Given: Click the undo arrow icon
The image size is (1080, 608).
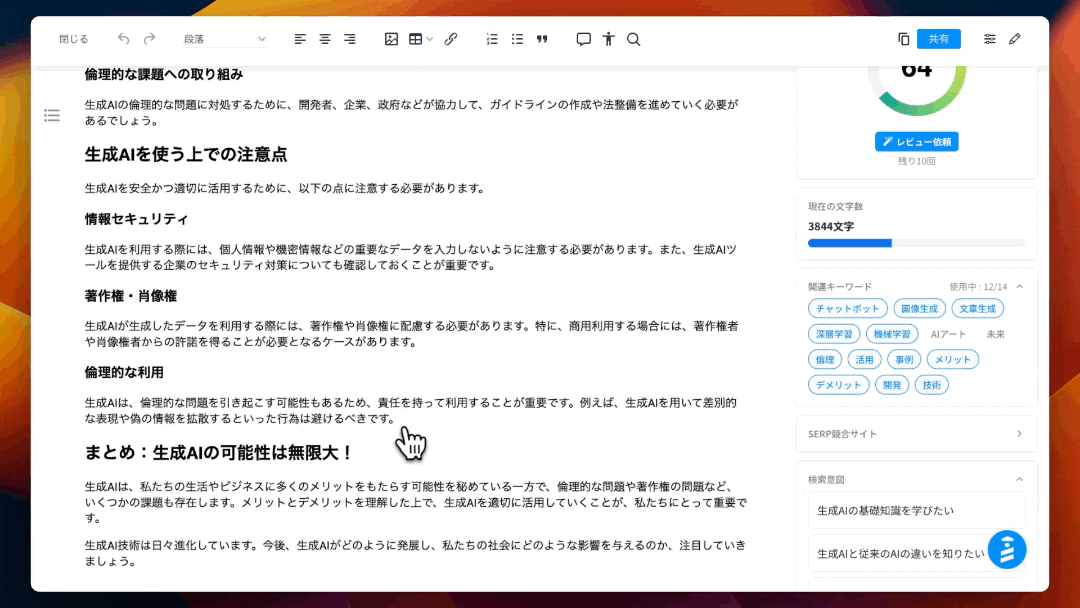Looking at the screenshot, I should tap(123, 39).
